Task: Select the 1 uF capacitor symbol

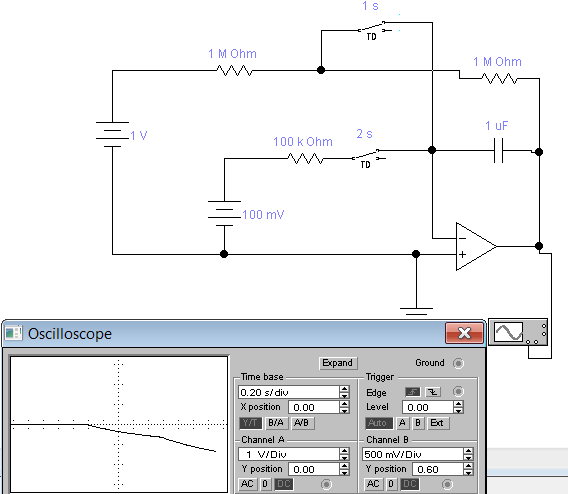Action: [x=498, y=150]
